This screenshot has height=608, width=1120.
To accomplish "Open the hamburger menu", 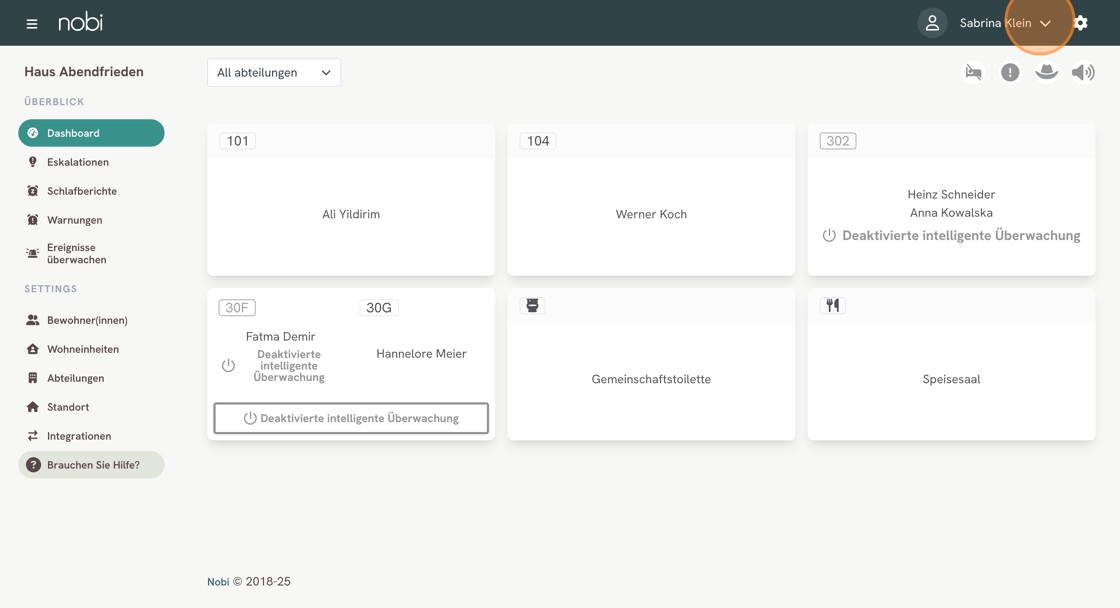I will tap(32, 23).
